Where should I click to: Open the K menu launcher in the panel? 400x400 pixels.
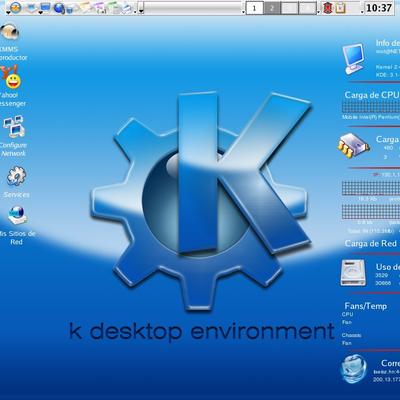(x=15, y=7)
